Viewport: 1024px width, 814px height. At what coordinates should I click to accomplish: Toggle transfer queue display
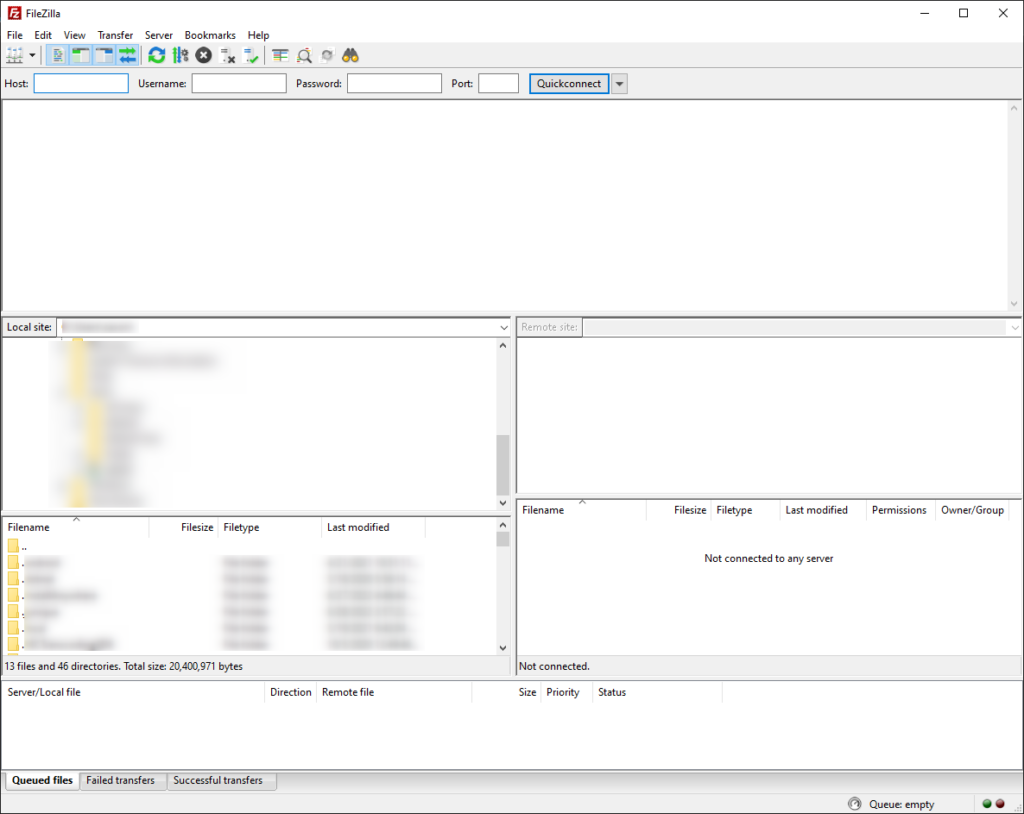point(128,56)
